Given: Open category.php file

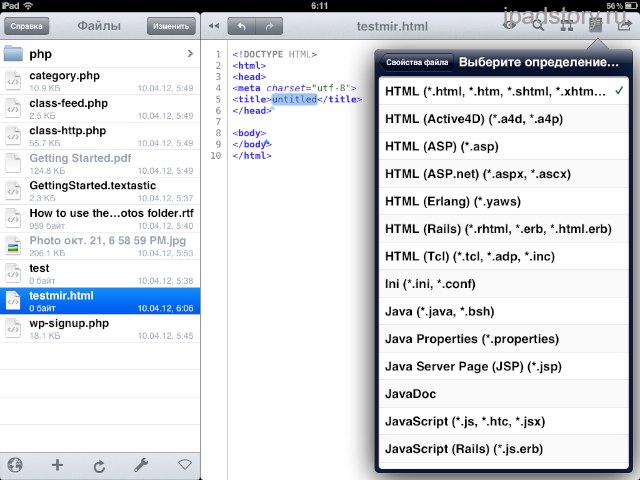Looking at the screenshot, I should (x=100, y=81).
